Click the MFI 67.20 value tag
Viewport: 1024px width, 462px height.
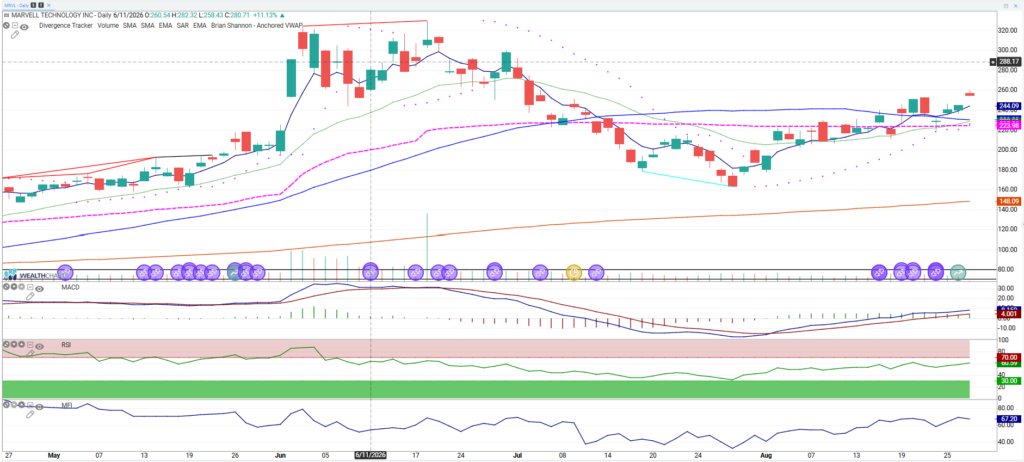point(1008,418)
